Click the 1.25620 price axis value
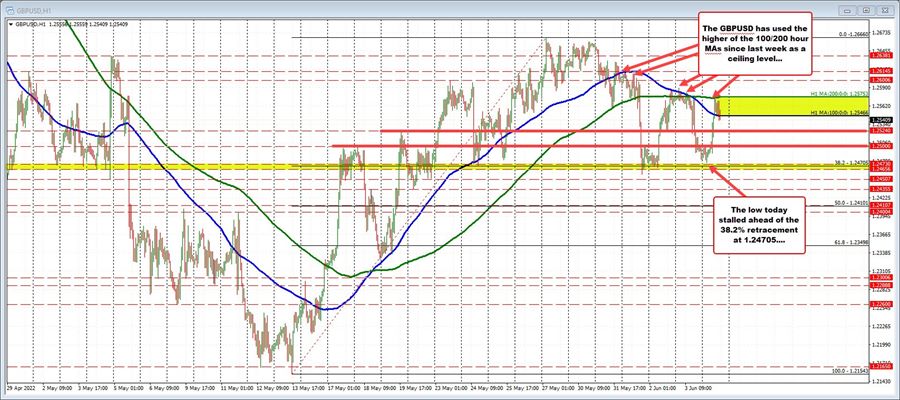This screenshot has width=900, height=400. pyautogui.click(x=882, y=106)
